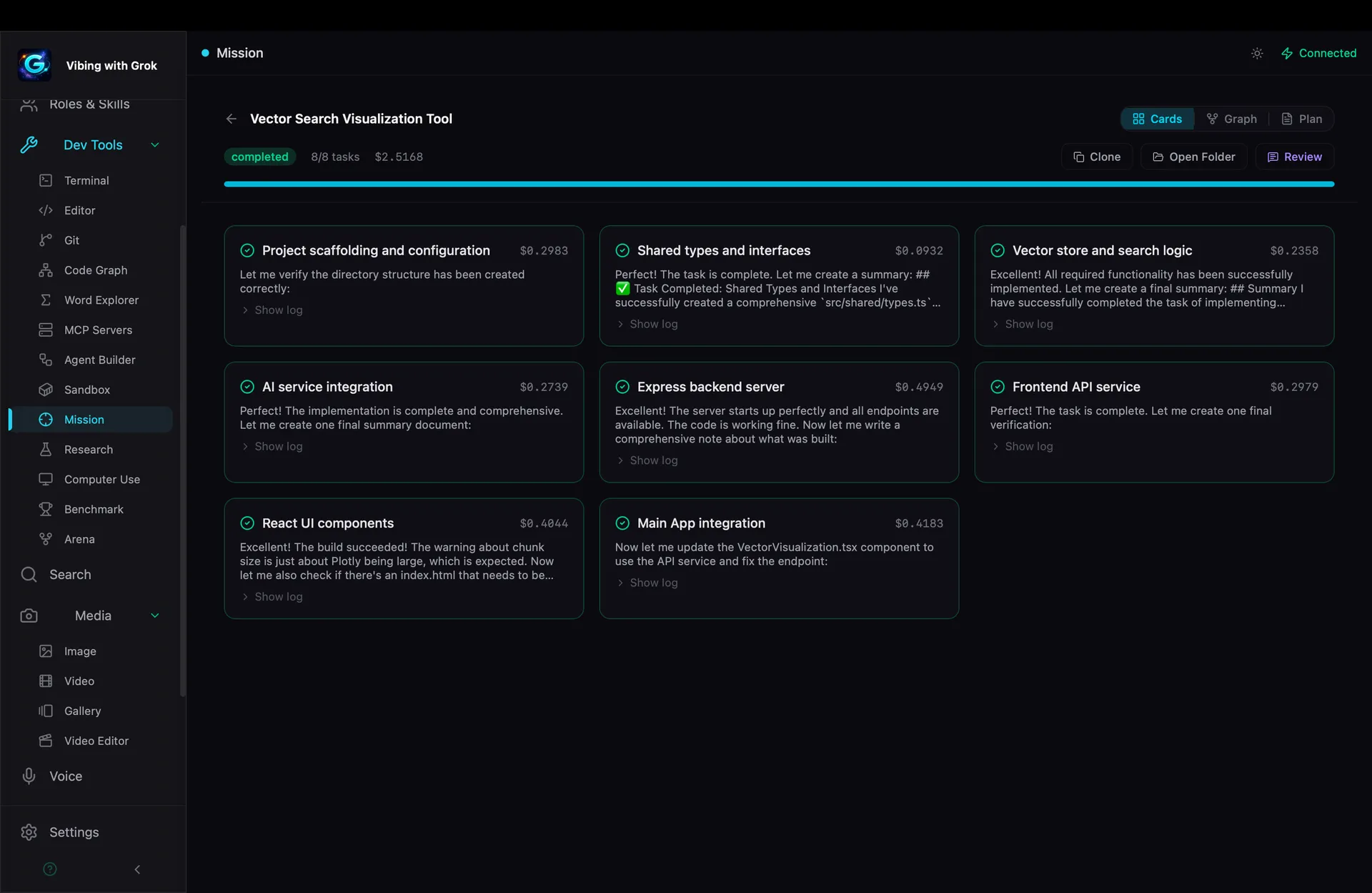
Task: Toggle light mode with the sun icon
Action: pyautogui.click(x=1258, y=53)
